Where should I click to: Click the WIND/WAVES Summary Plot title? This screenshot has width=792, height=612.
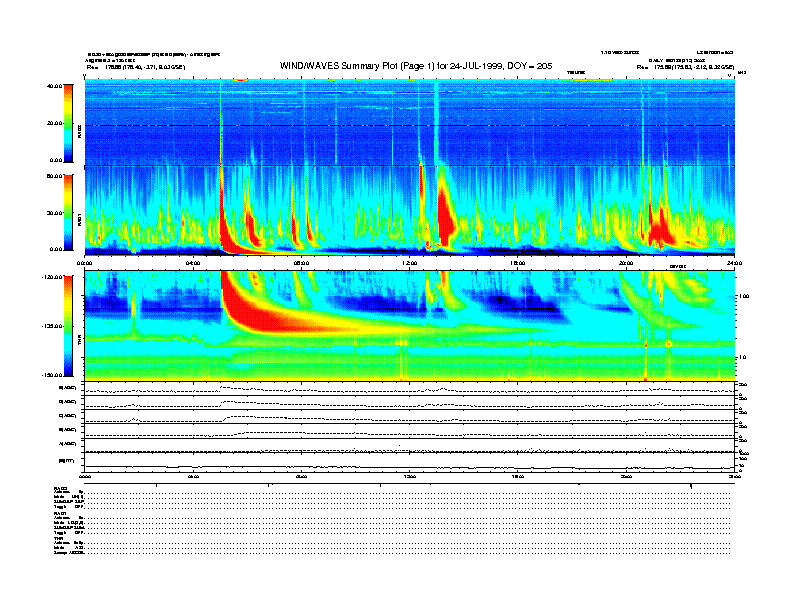click(416, 66)
